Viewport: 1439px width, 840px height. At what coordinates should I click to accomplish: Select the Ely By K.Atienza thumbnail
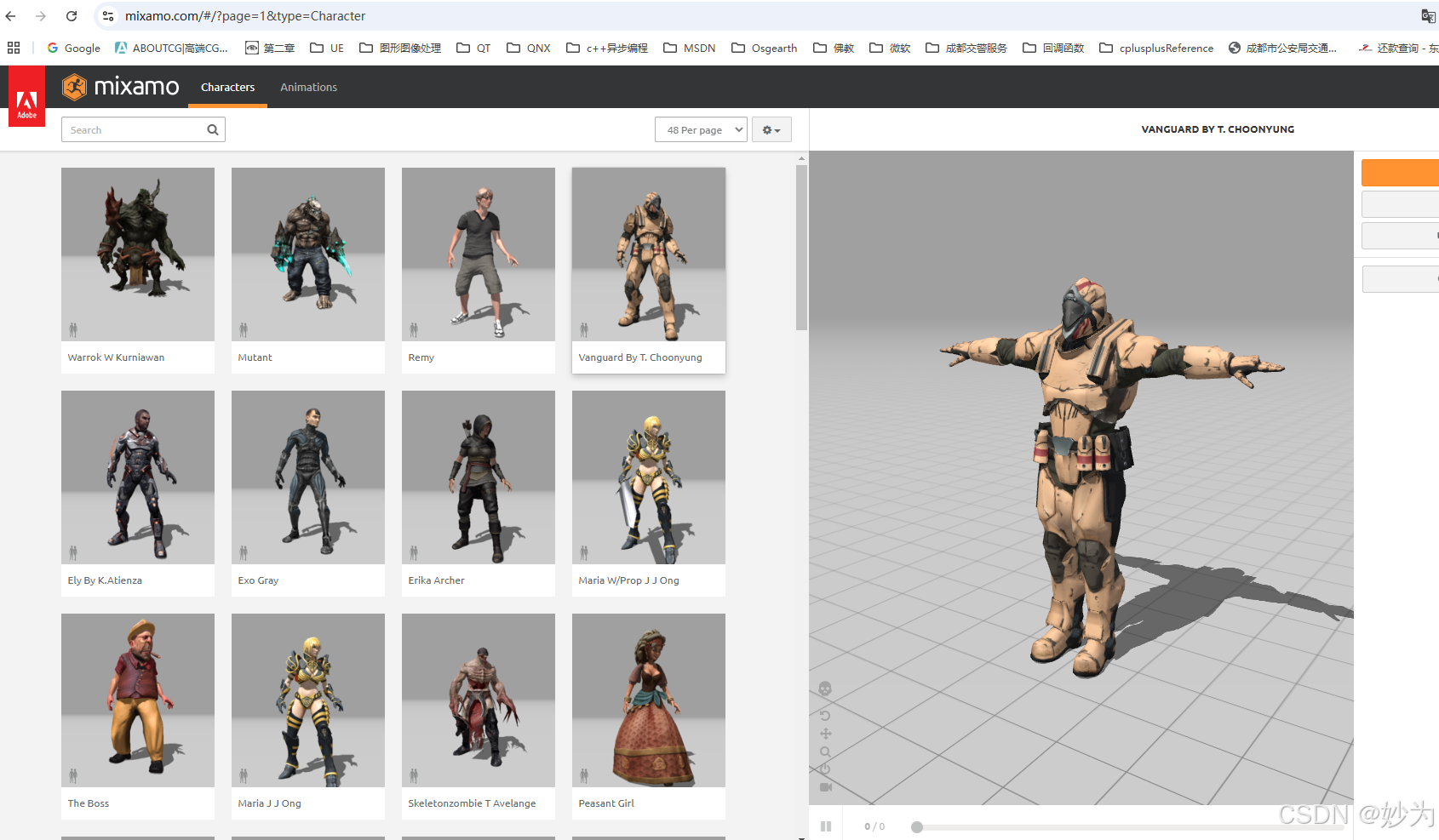[x=138, y=477]
